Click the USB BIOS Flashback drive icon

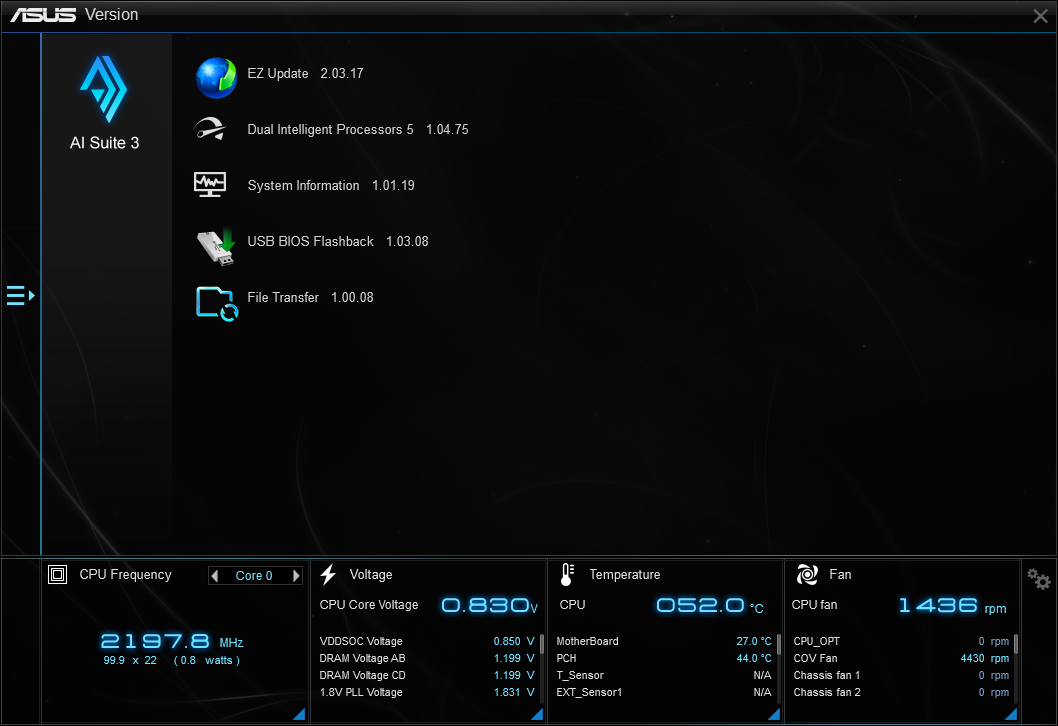pos(216,247)
